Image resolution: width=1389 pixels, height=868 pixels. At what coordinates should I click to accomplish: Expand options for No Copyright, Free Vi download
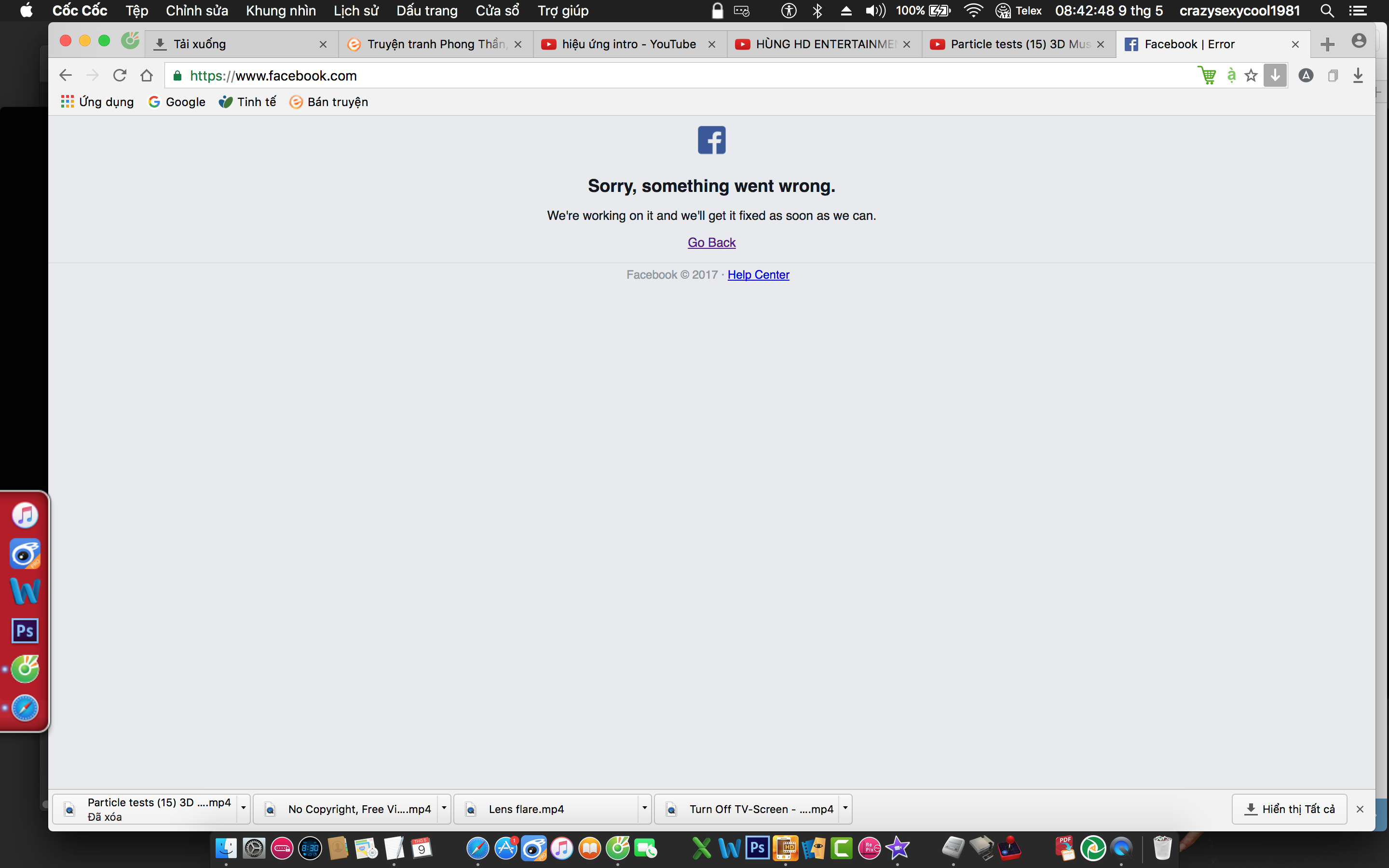444,808
